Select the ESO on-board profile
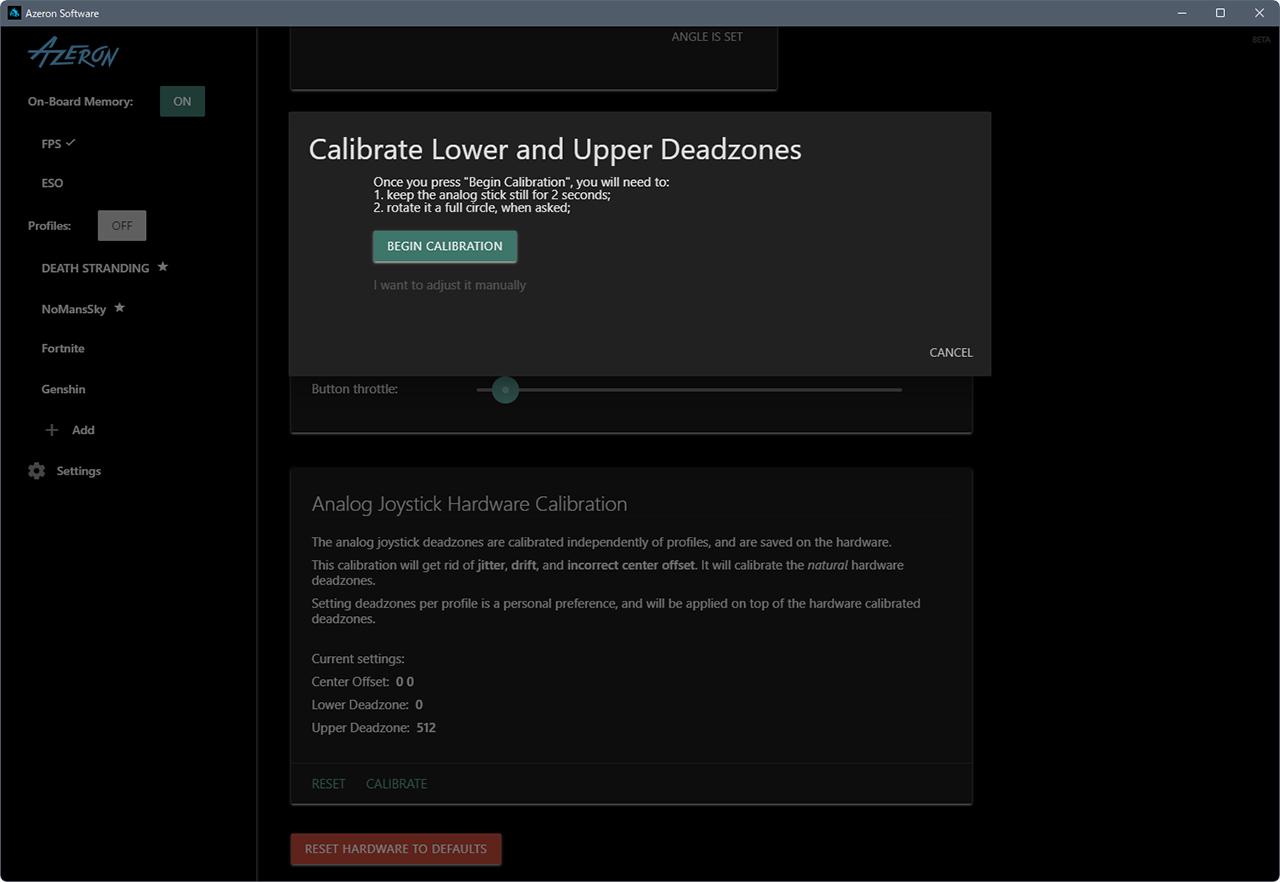Screen dimensions: 1280x882 (x=52, y=183)
